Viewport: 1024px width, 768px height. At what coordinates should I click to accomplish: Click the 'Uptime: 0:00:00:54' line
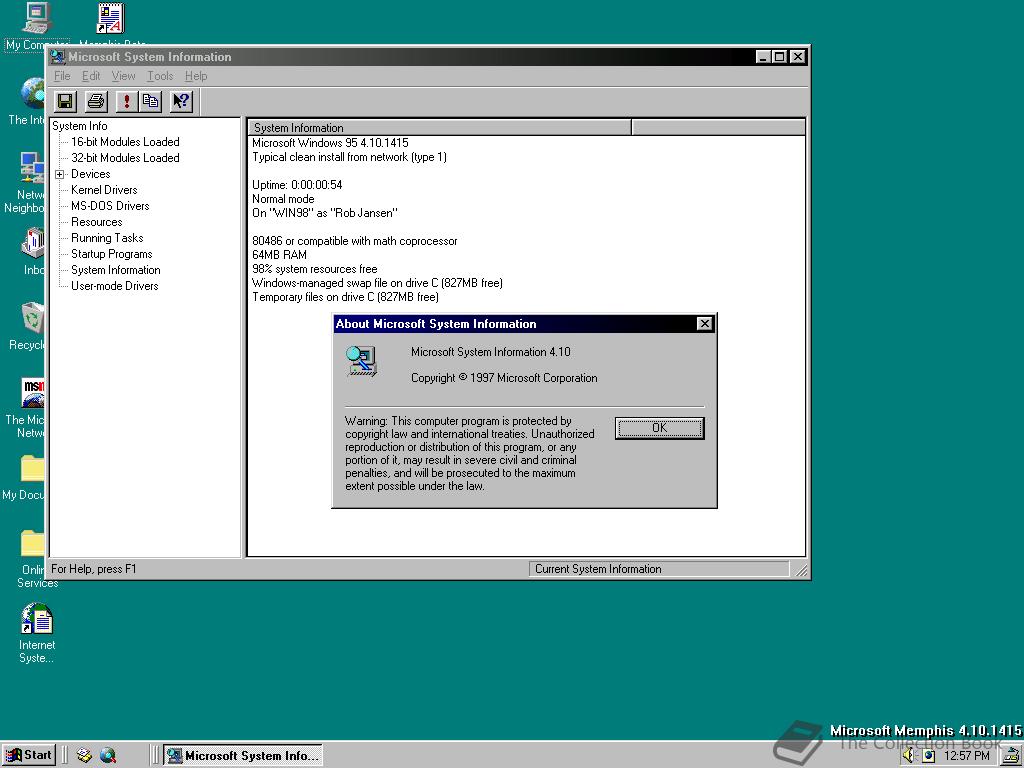coord(296,185)
